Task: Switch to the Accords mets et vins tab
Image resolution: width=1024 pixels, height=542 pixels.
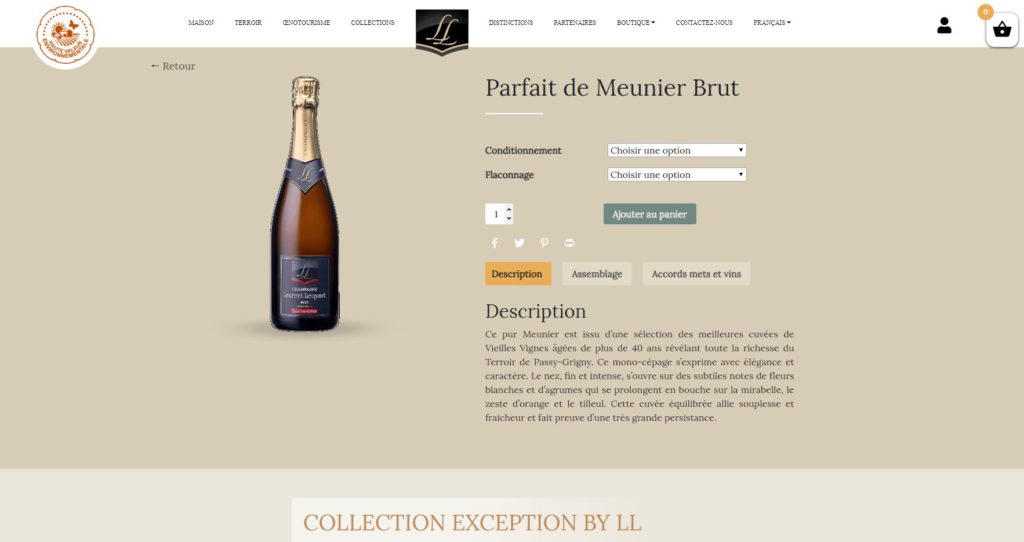Action: coord(696,274)
